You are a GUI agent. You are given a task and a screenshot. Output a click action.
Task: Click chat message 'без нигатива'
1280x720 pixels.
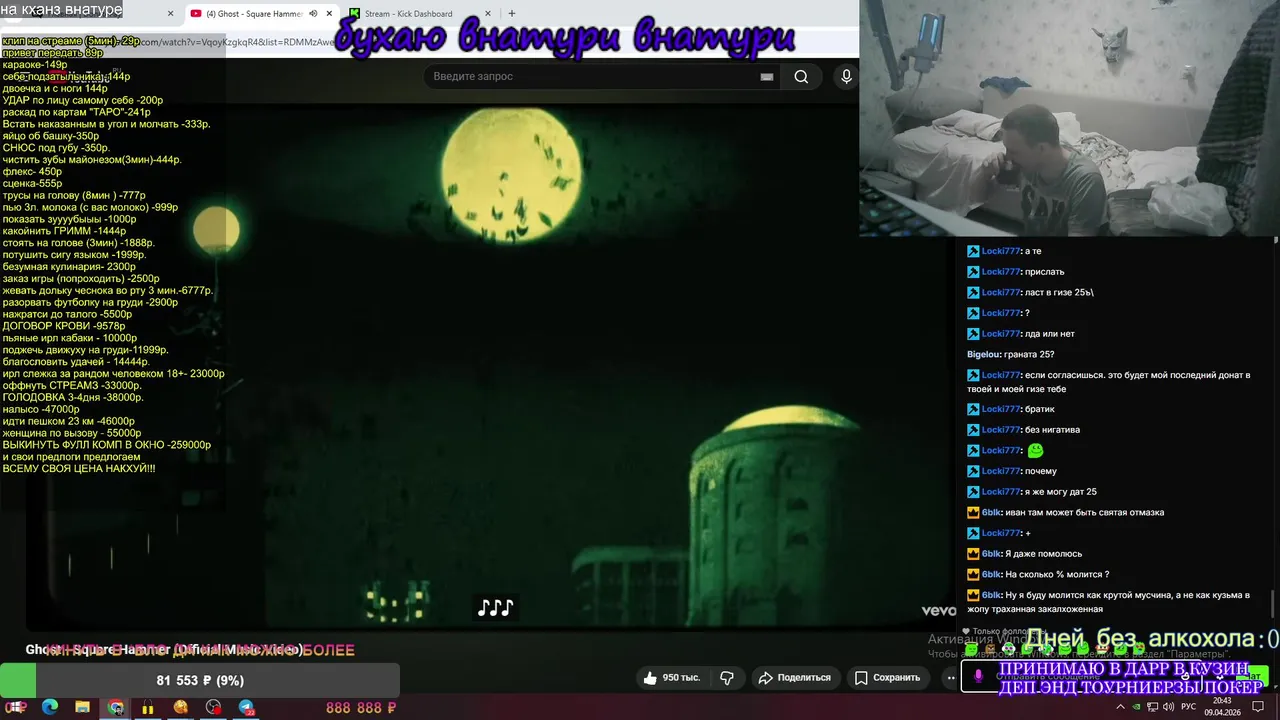click(1052, 430)
